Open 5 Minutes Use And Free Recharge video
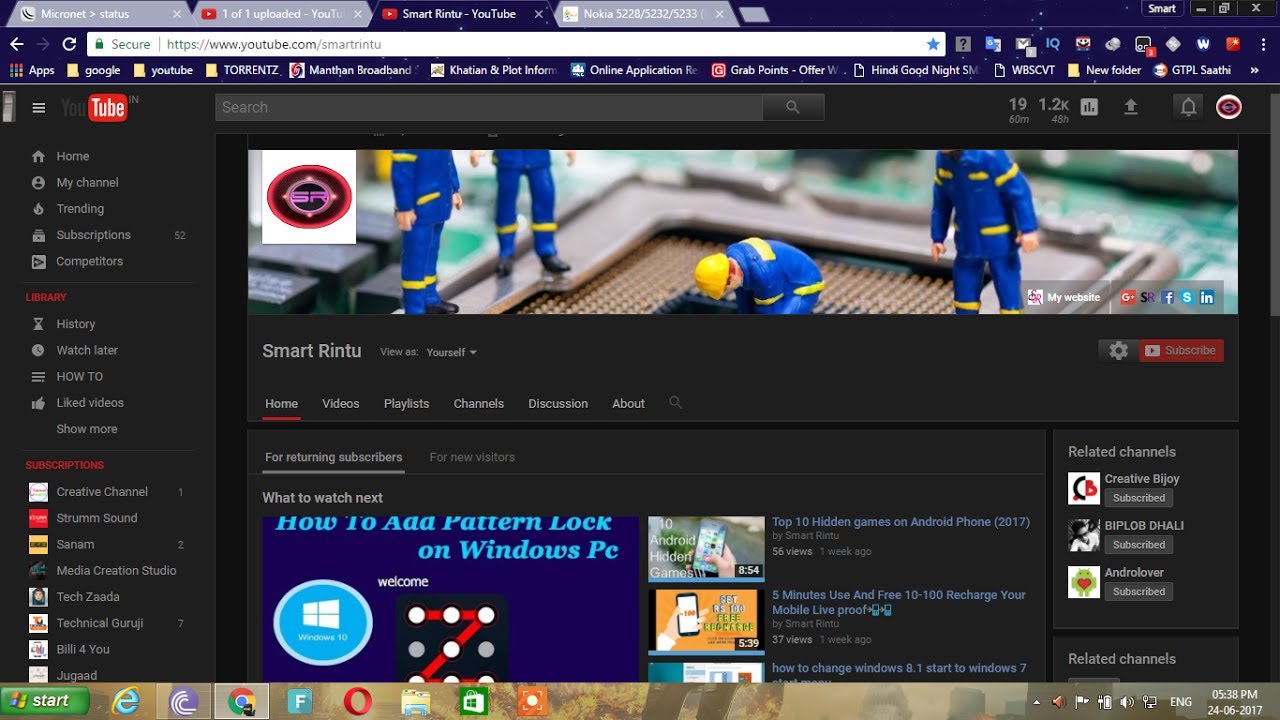Image resolution: width=1280 pixels, height=720 pixels. click(x=898, y=602)
